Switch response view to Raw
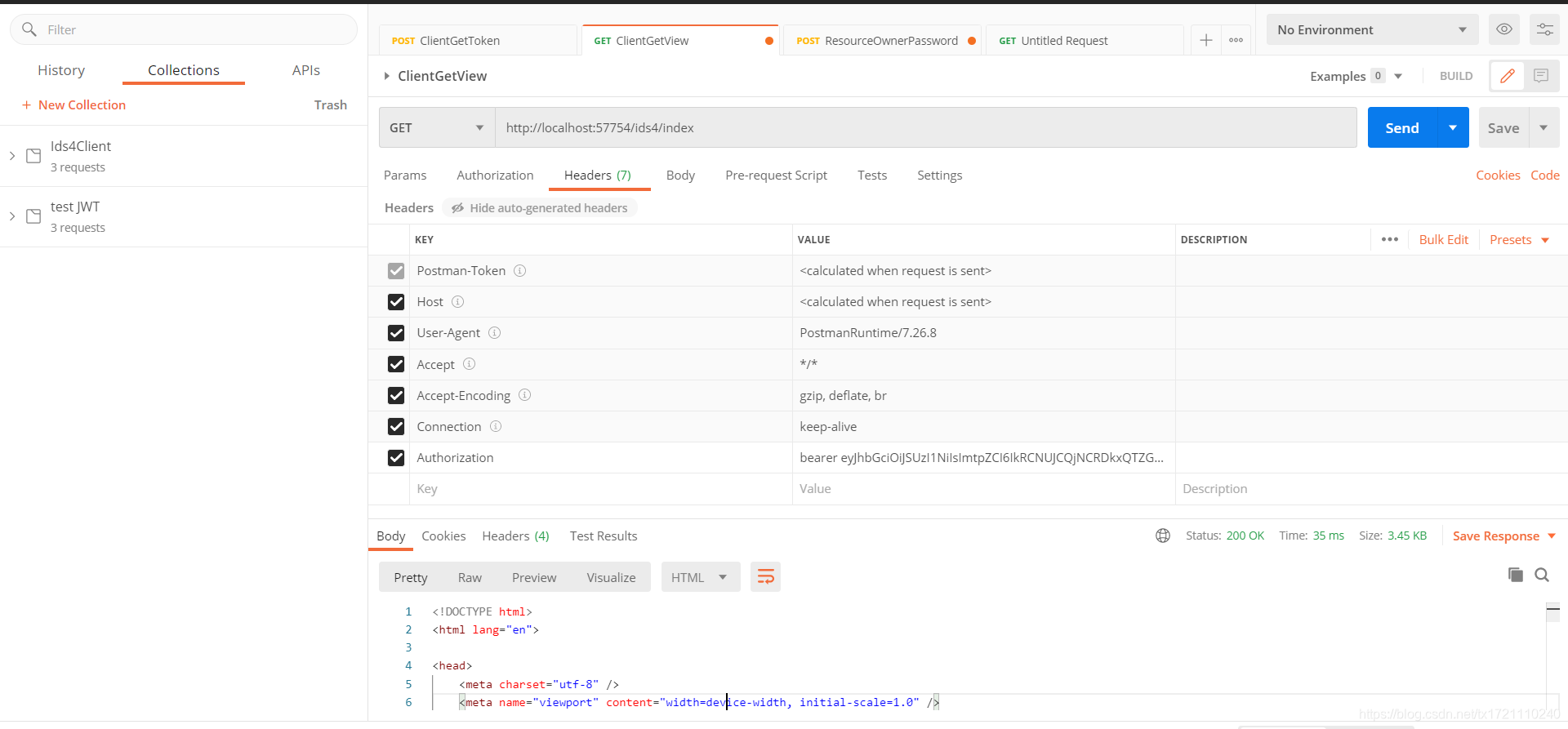Image resolution: width=1568 pixels, height=729 pixels. [470, 577]
